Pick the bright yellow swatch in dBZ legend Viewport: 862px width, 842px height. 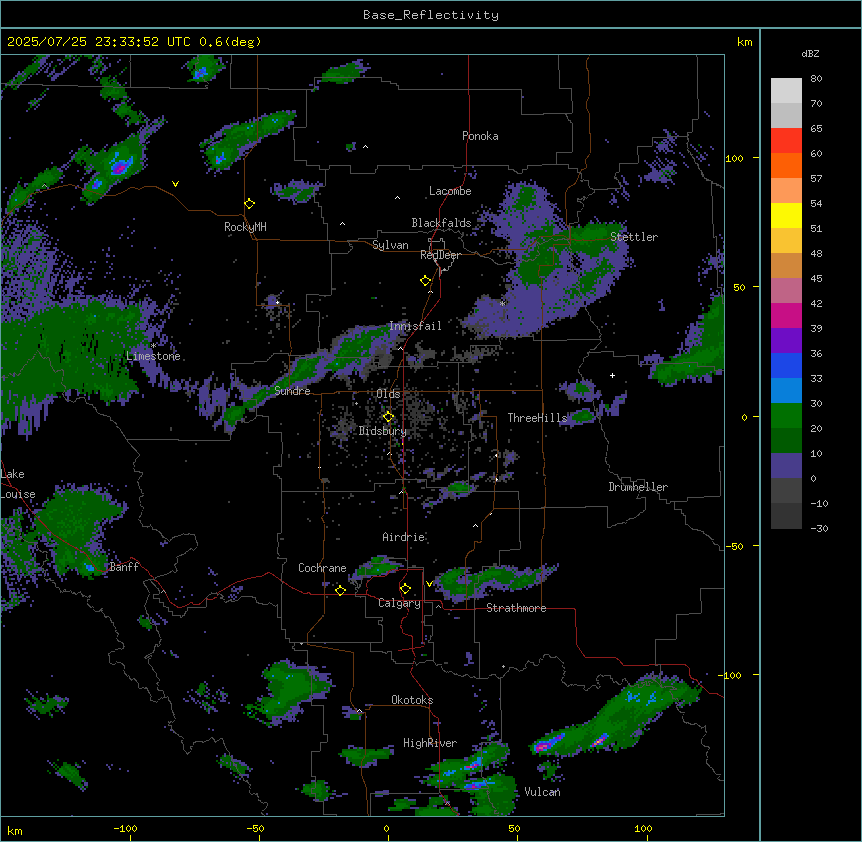[786, 215]
